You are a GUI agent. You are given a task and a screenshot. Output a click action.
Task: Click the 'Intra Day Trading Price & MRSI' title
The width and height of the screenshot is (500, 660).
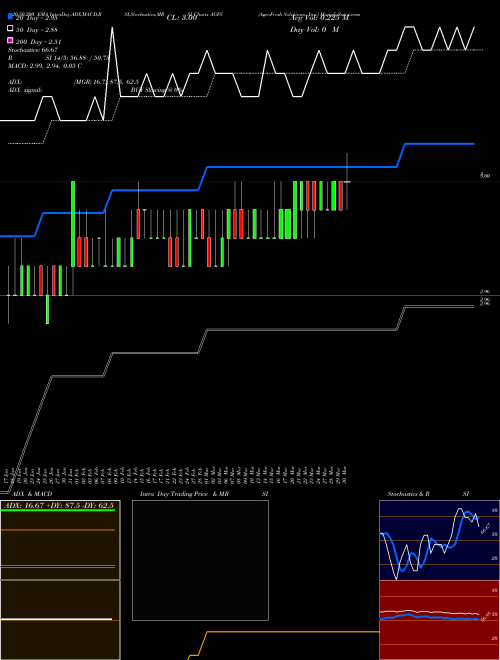tap(204, 494)
